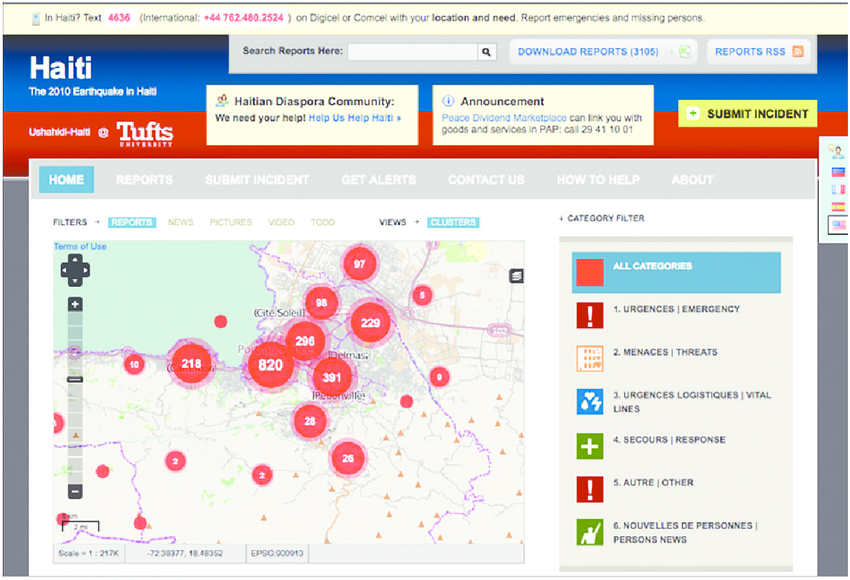Open the About tab
Image resolution: width=850 pixels, height=580 pixels.
[x=692, y=180]
